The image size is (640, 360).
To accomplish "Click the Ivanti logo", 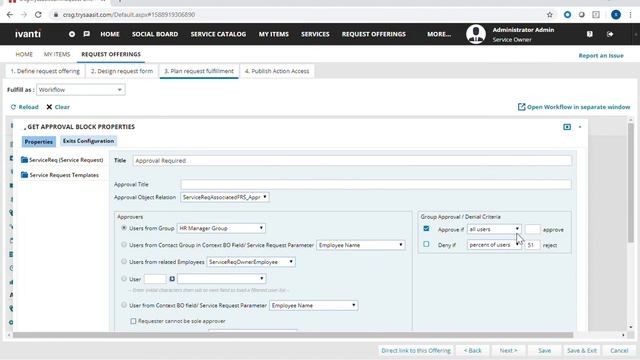I will tap(28, 34).
